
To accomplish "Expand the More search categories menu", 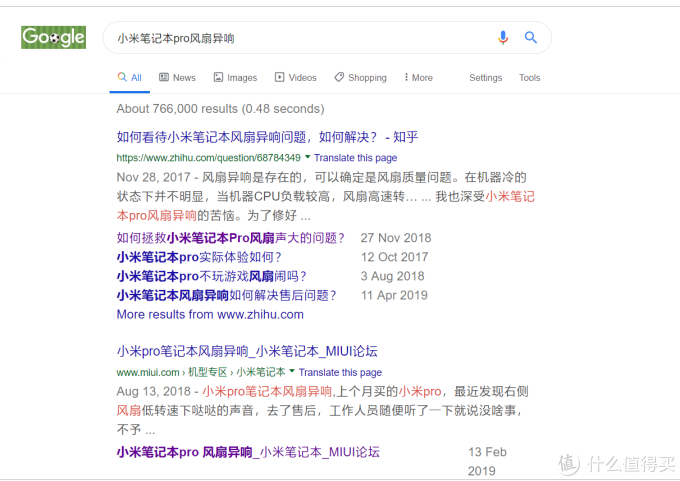I will point(418,78).
